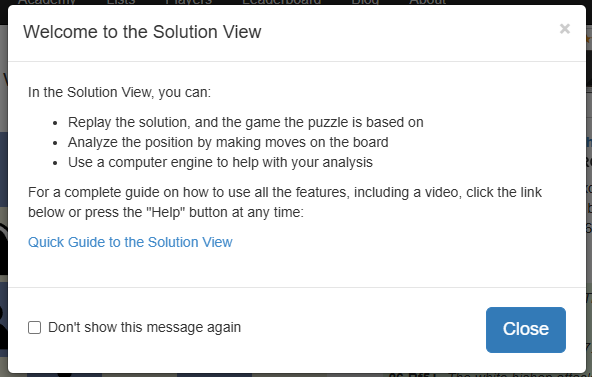The height and width of the screenshot is (377, 592).
Task: Click the For a complete guide paragraph
Action: click(x=285, y=202)
